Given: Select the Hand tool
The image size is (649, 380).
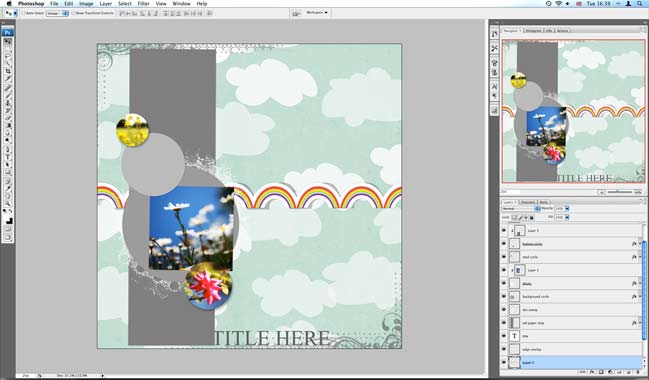Looking at the screenshot, I should (x=8, y=196).
